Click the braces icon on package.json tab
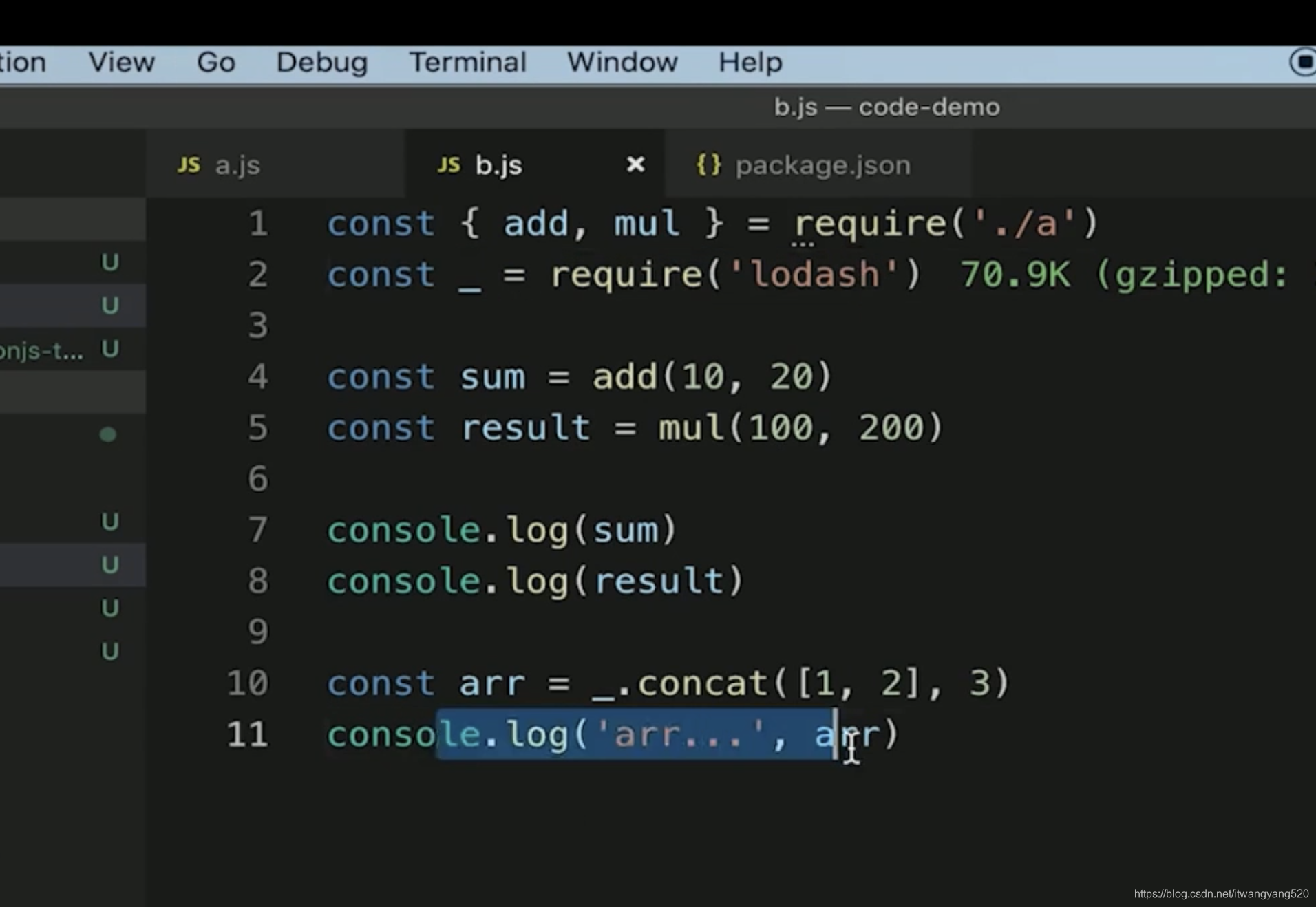Image resolution: width=1316 pixels, height=907 pixels. coord(708,165)
